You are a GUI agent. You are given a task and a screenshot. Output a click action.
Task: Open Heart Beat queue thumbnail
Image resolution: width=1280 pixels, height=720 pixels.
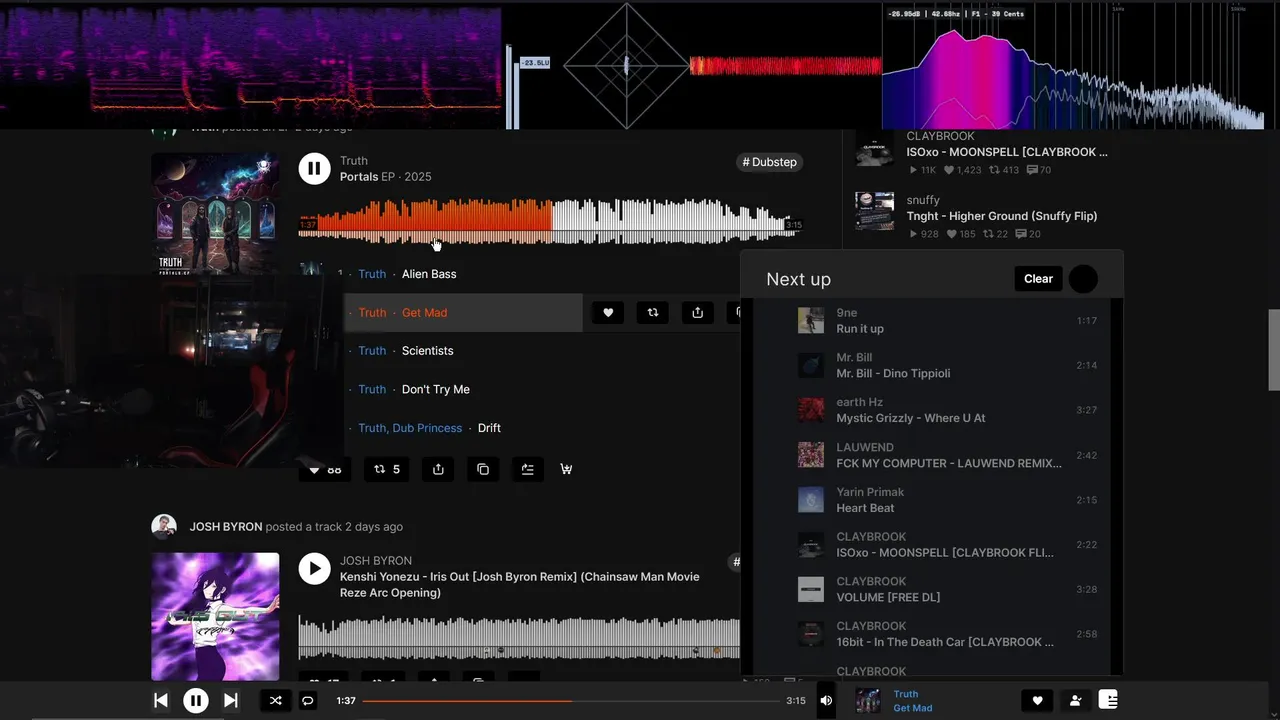(811, 500)
